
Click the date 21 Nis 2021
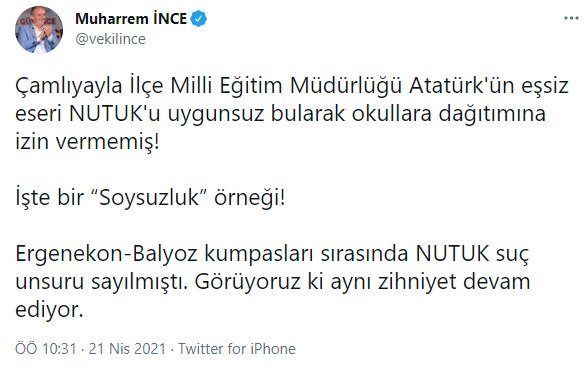[127, 349]
